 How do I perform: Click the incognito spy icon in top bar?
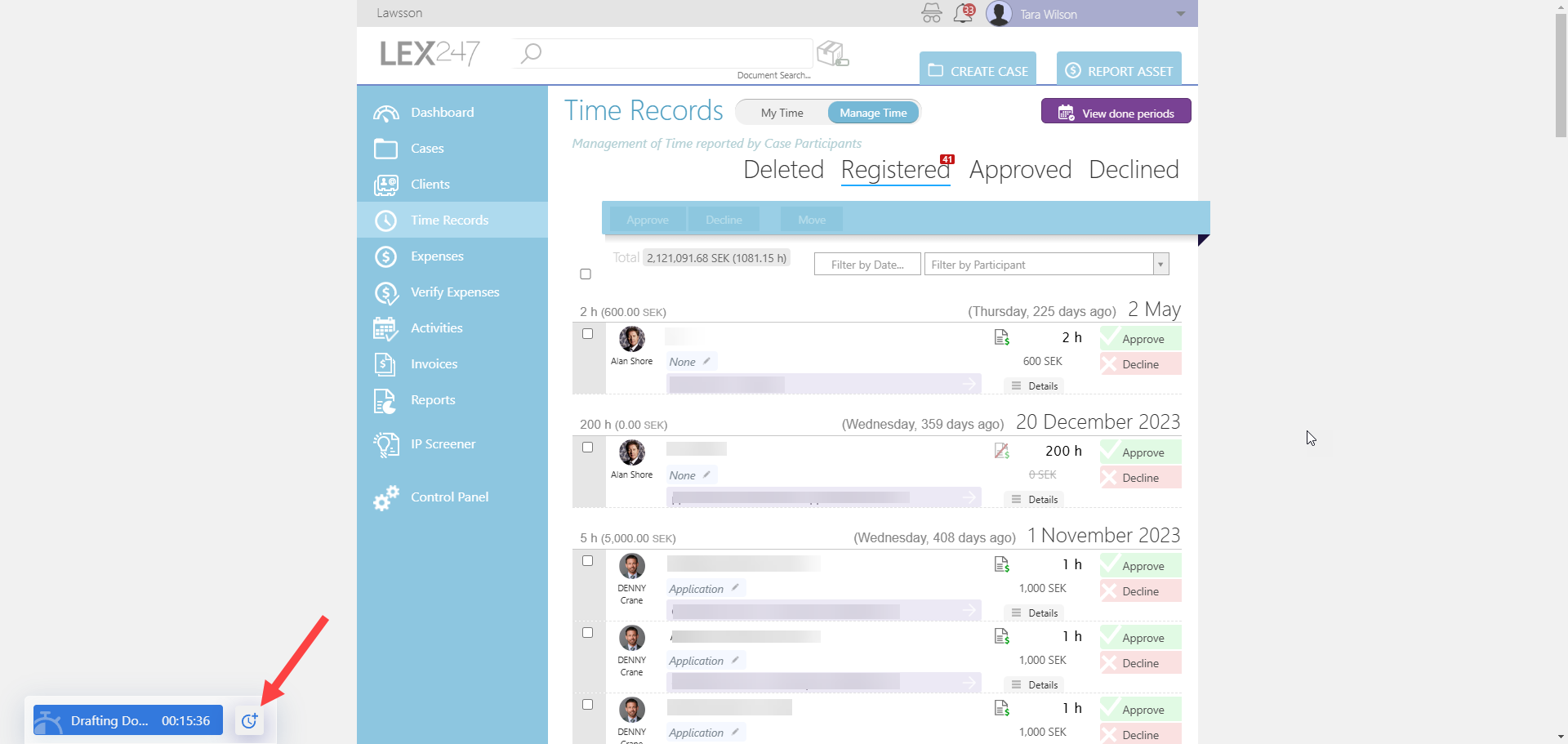(931, 14)
